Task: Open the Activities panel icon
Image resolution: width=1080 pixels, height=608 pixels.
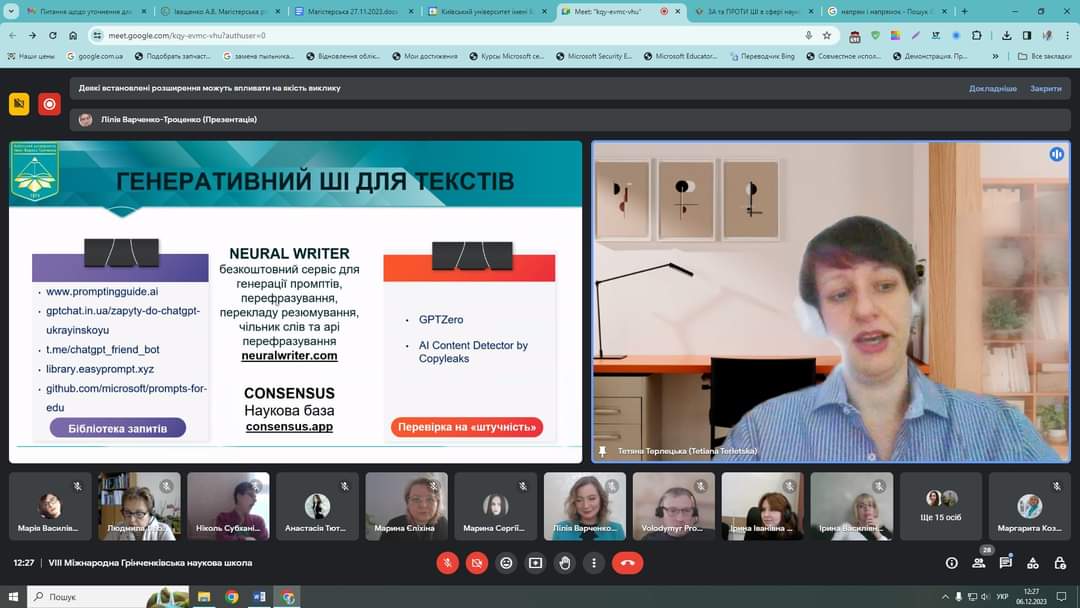Action: (1033, 563)
